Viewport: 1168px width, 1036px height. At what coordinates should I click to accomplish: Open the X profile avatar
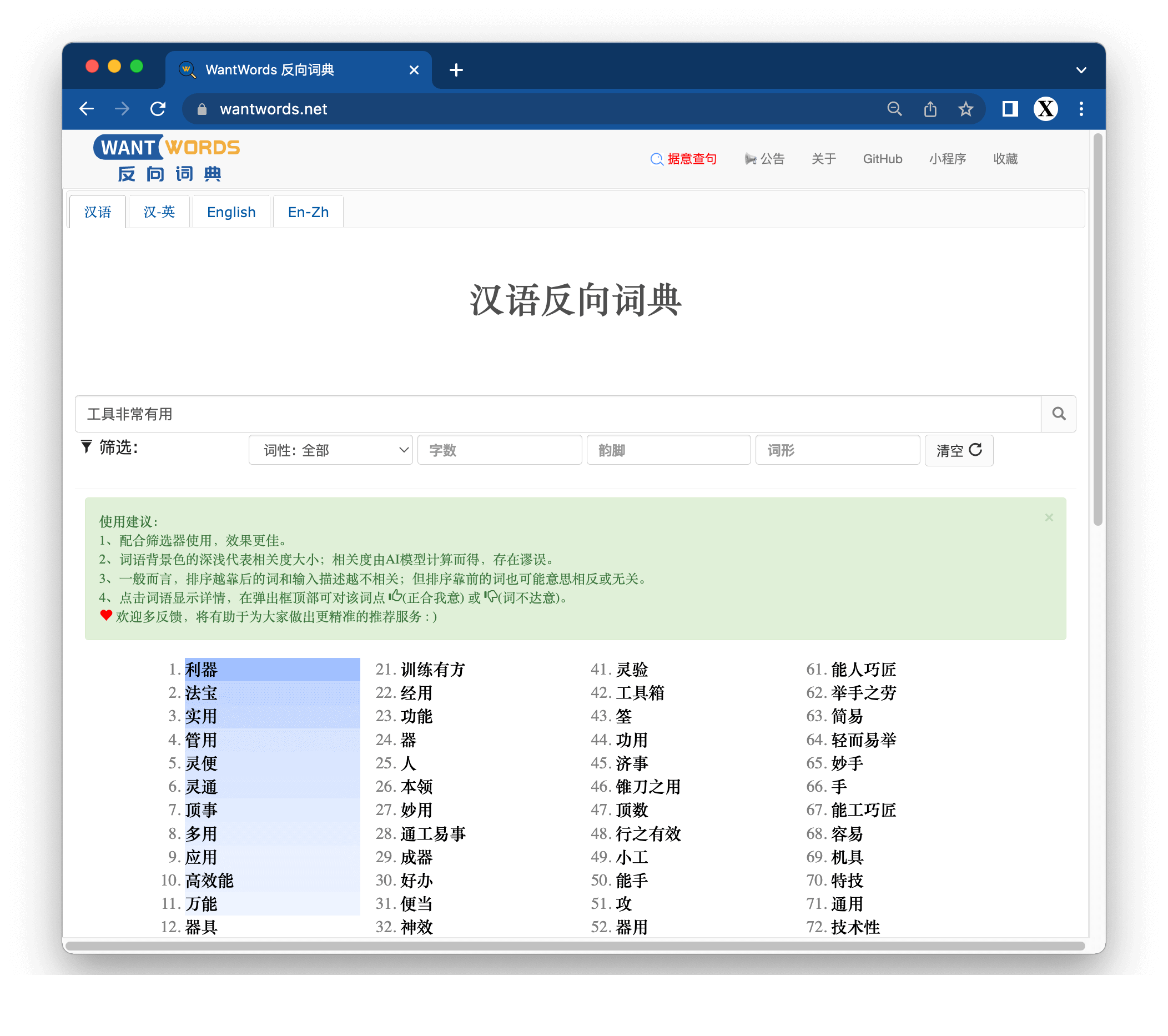(x=1046, y=109)
